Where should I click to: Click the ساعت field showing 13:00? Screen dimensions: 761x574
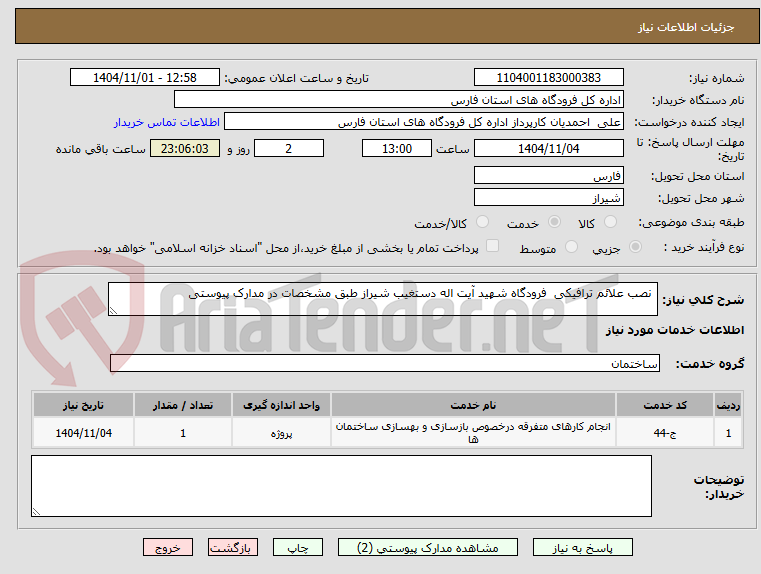point(397,148)
